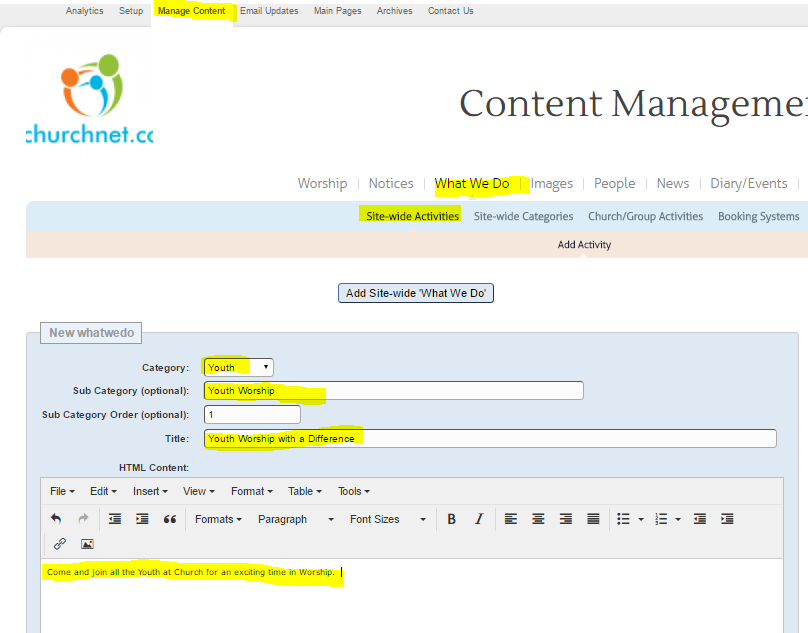Toggle italic text formatting
The width and height of the screenshot is (808, 633).
tap(479, 519)
